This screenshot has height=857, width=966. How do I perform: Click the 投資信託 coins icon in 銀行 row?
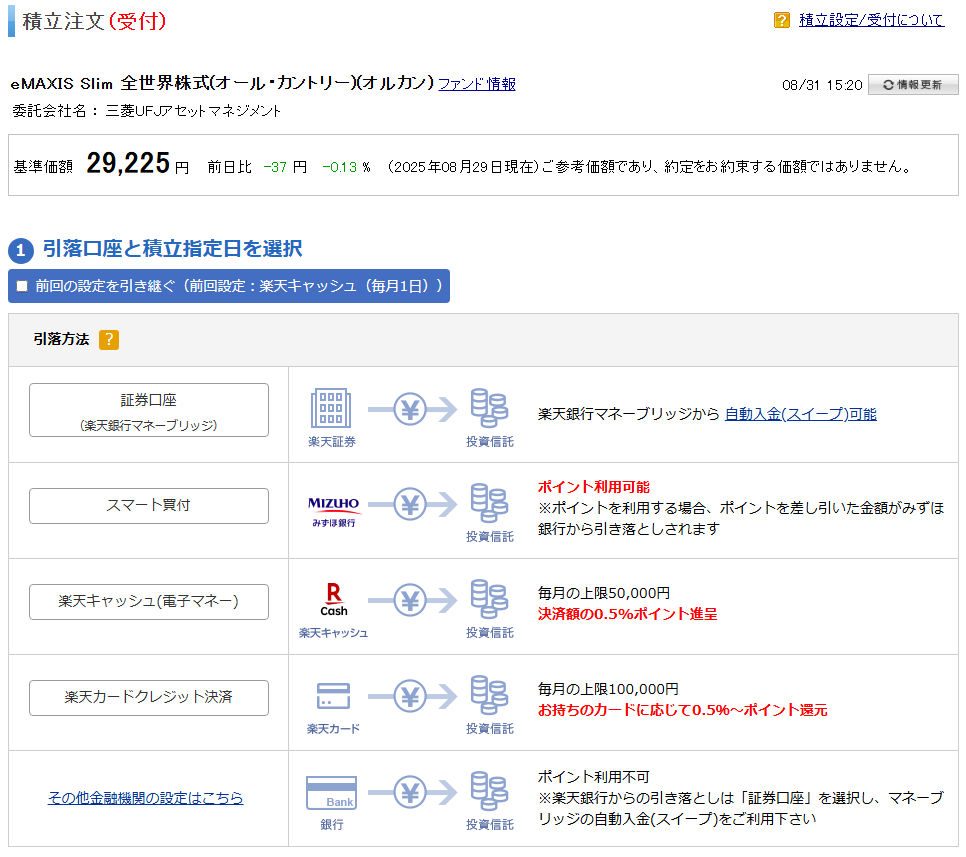pyautogui.click(x=489, y=791)
